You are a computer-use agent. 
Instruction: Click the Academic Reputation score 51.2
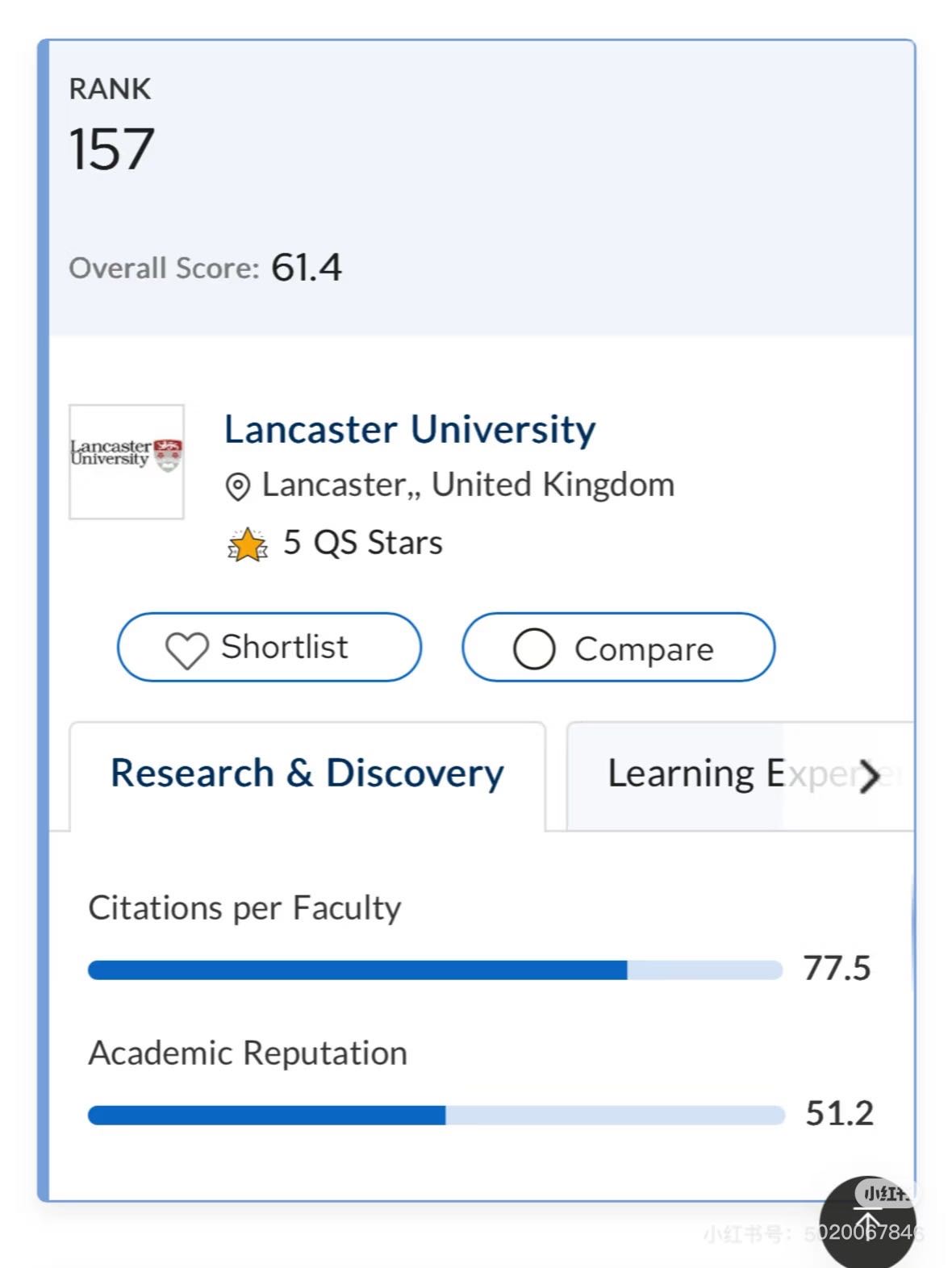[839, 1113]
